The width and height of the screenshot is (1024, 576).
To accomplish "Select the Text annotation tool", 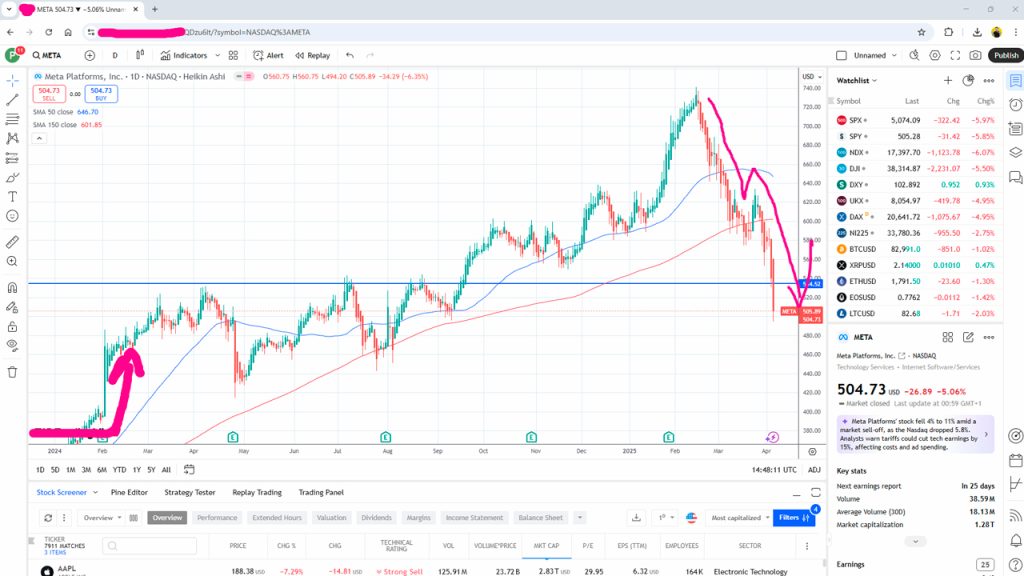I will click(12, 197).
